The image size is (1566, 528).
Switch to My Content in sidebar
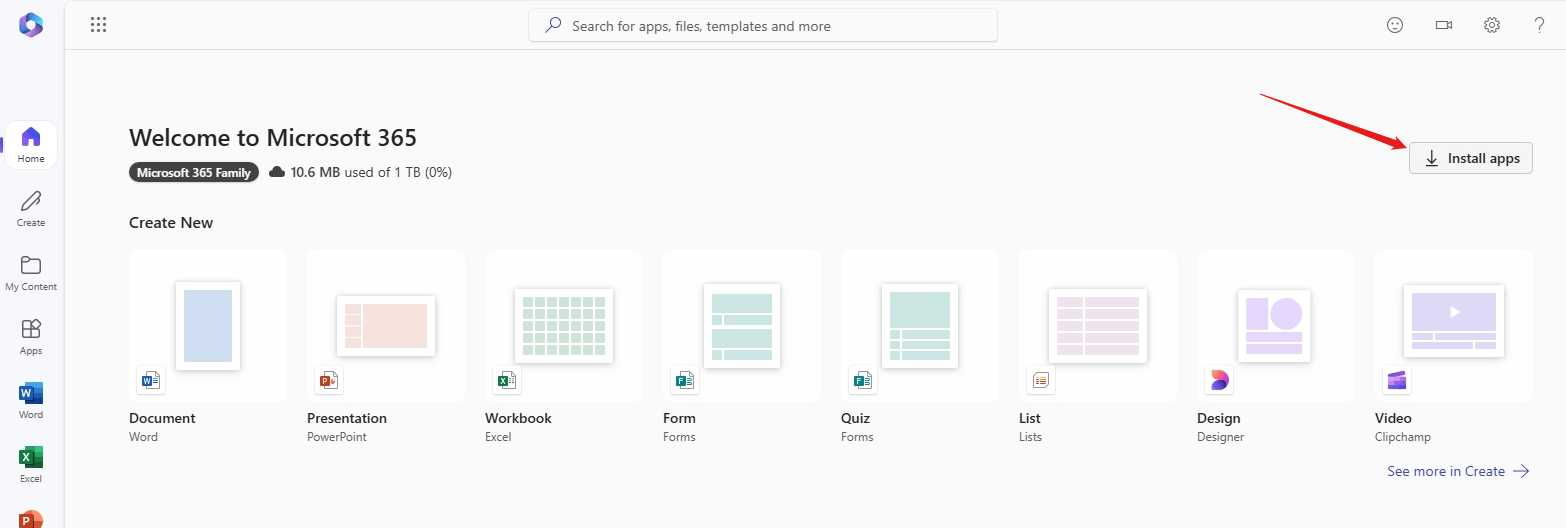(31, 272)
